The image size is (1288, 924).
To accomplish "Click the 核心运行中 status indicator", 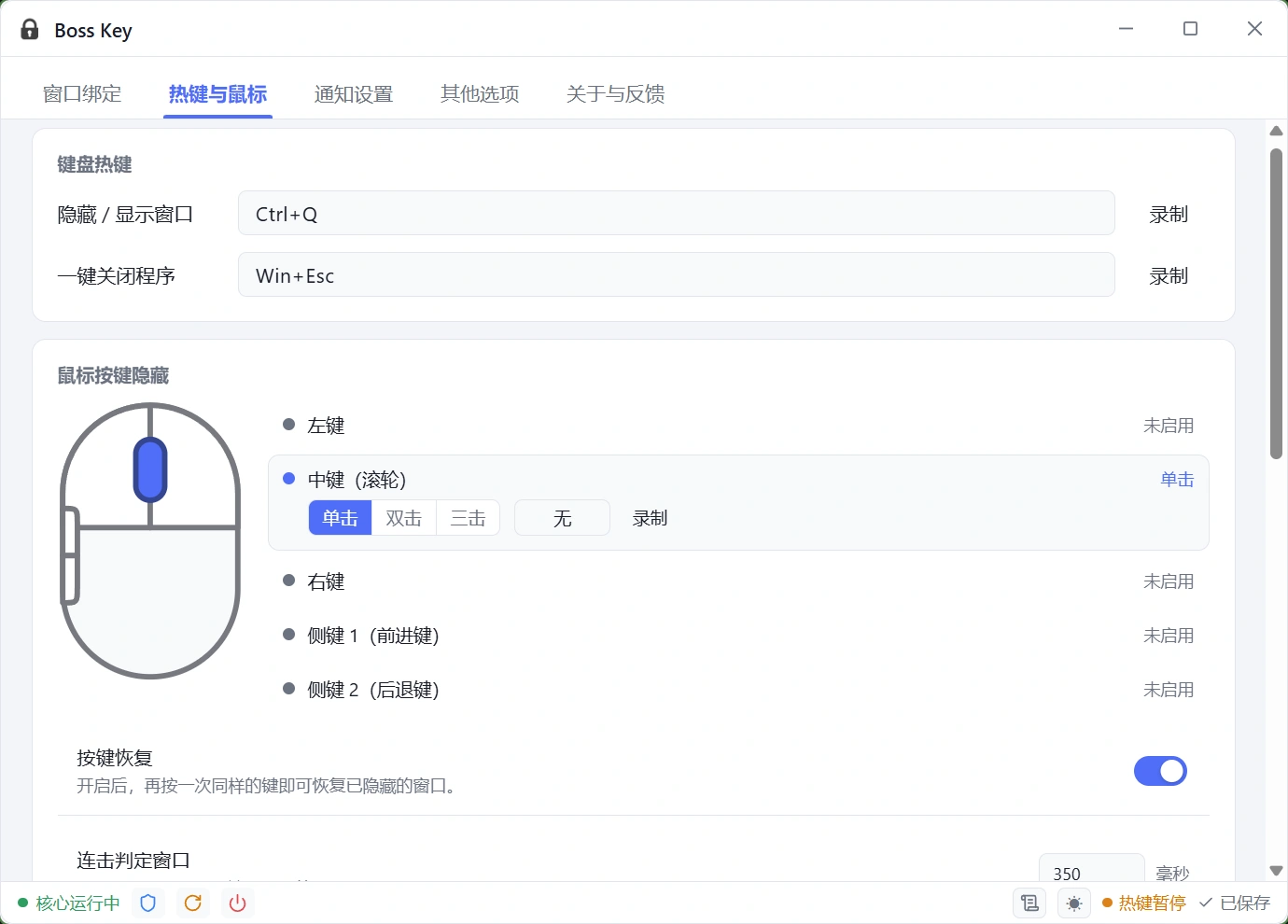I will pos(69,903).
